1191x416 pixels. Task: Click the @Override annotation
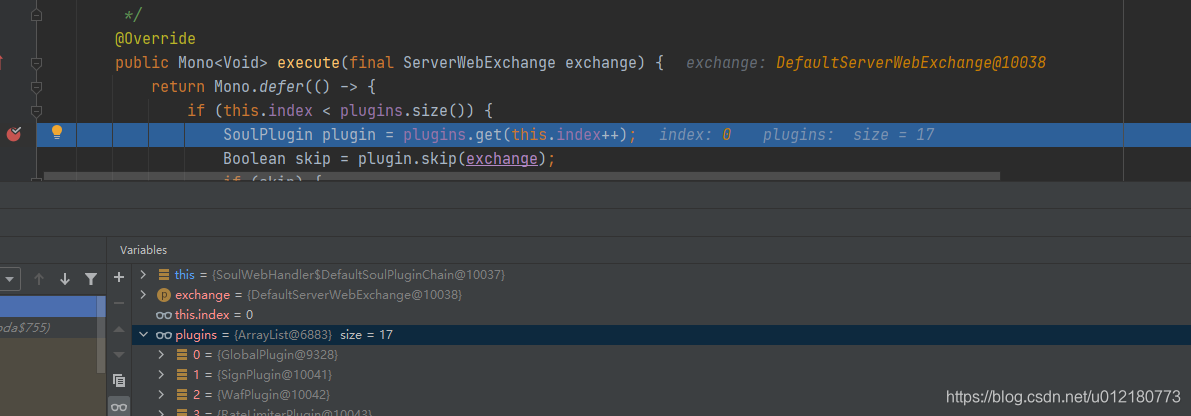(155, 39)
